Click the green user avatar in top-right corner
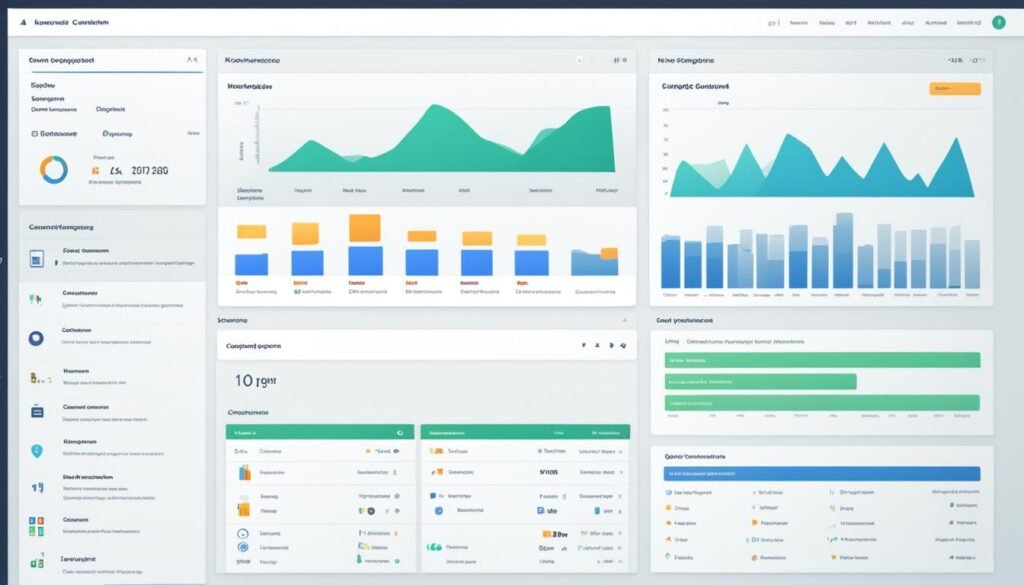The width and height of the screenshot is (1024, 585). tap(997, 22)
